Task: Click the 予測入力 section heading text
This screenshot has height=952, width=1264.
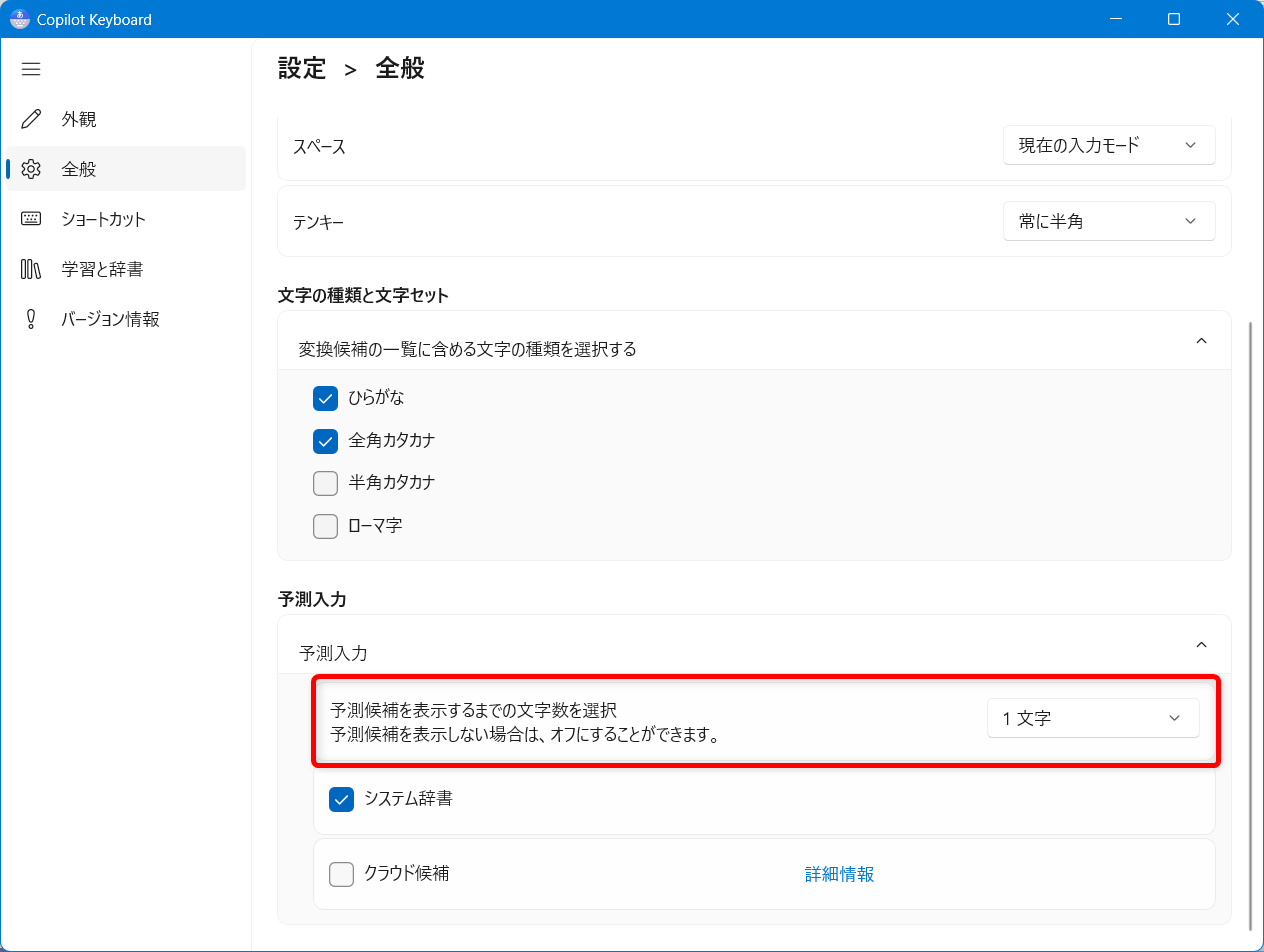Action: click(312, 599)
